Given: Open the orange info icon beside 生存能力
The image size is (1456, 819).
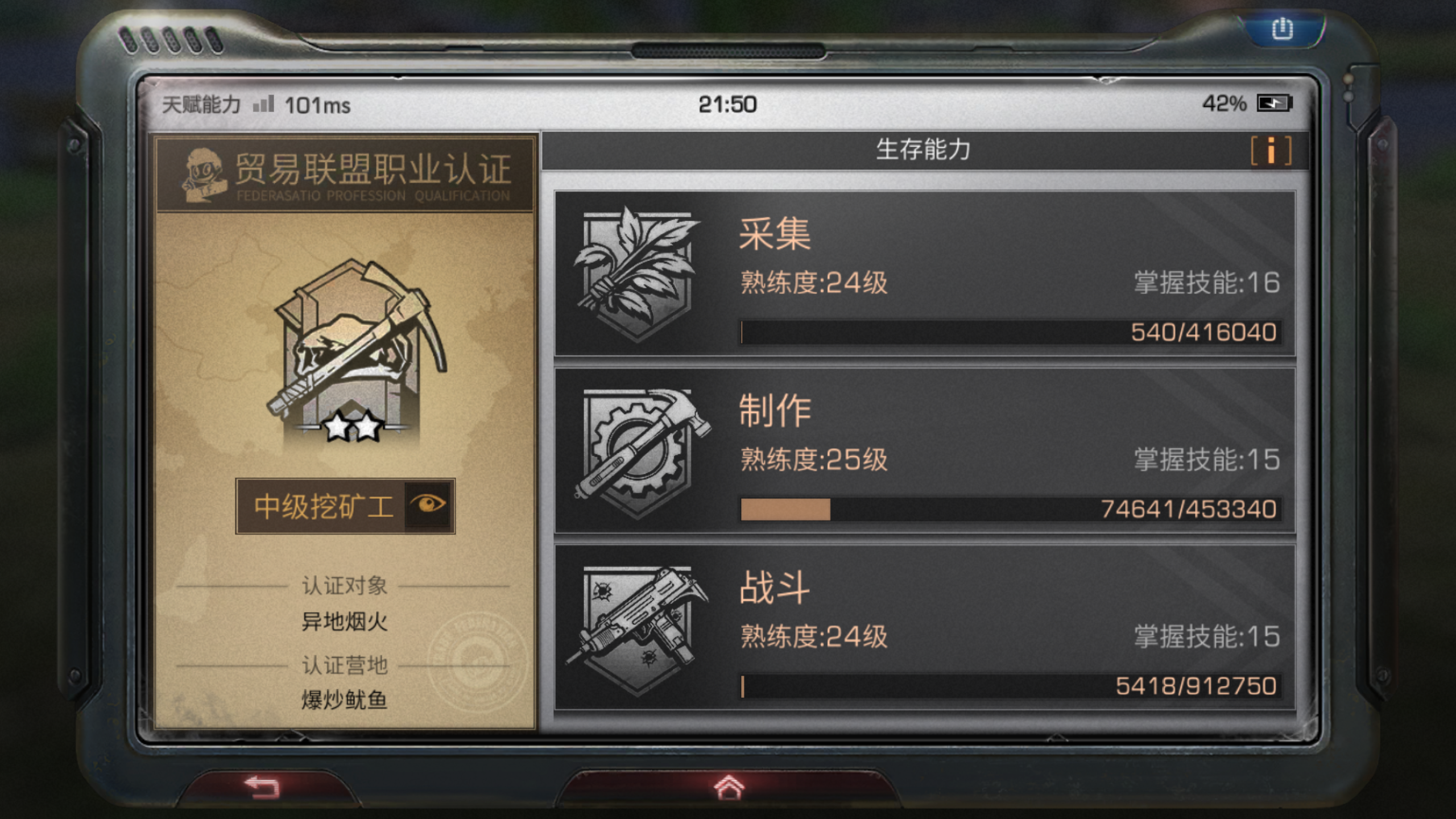Looking at the screenshot, I should point(1271,151).
